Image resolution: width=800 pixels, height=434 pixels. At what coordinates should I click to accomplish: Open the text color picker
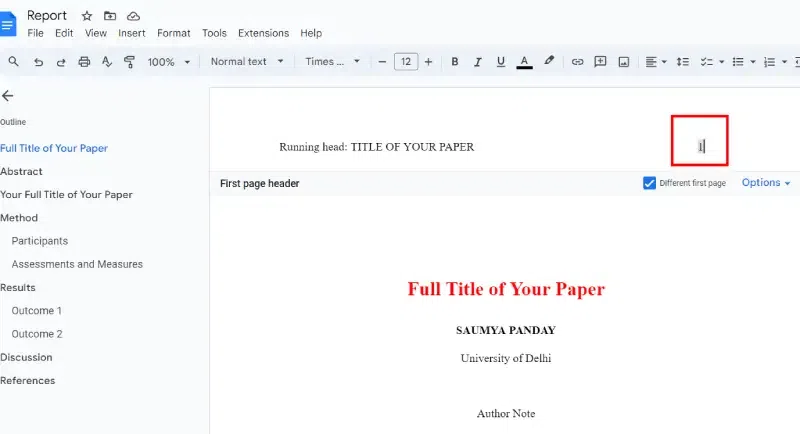click(524, 62)
